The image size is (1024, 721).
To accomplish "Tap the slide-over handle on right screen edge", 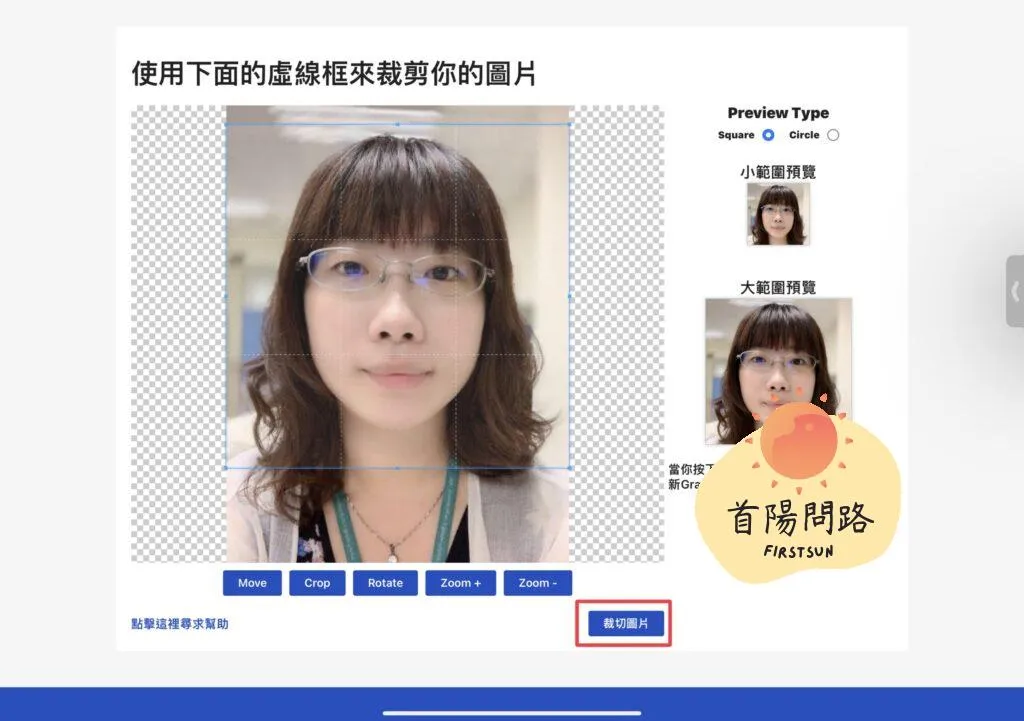I will [1015, 291].
